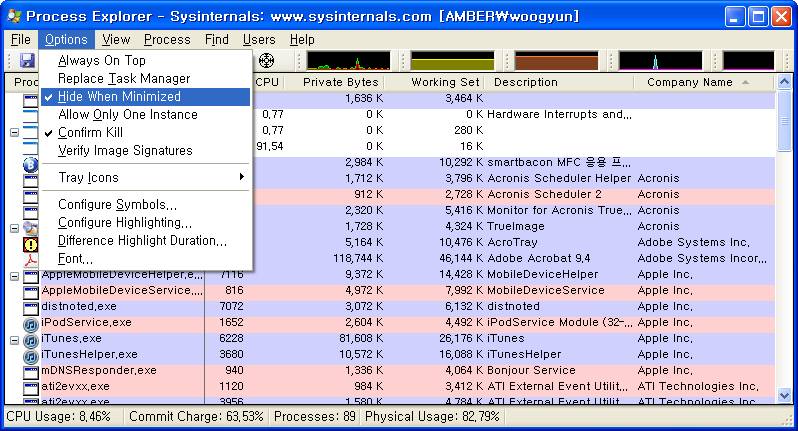Image resolution: width=798 pixels, height=431 pixels.
Task: Toggle Allow Only One Instance
Action: coord(146,114)
